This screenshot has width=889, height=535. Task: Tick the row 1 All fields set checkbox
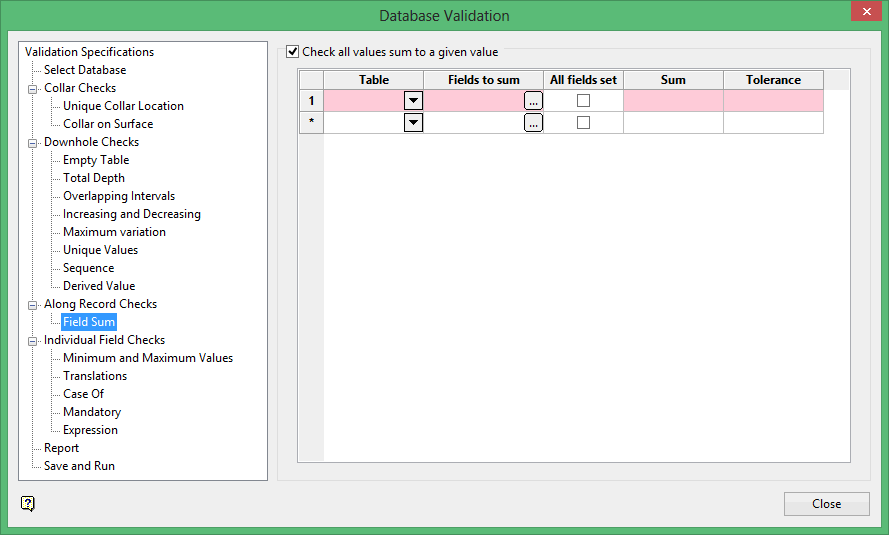point(583,100)
